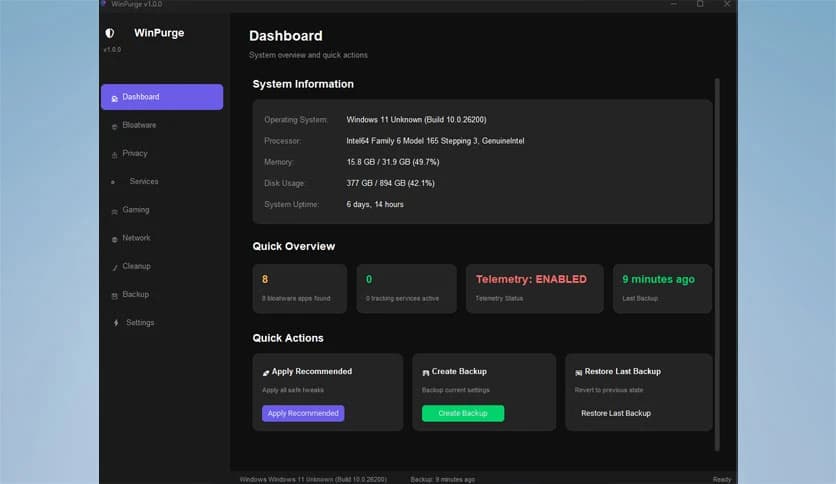This screenshot has width=836, height=484.
Task: Select the 0 tracking services active card
Action: point(406,288)
